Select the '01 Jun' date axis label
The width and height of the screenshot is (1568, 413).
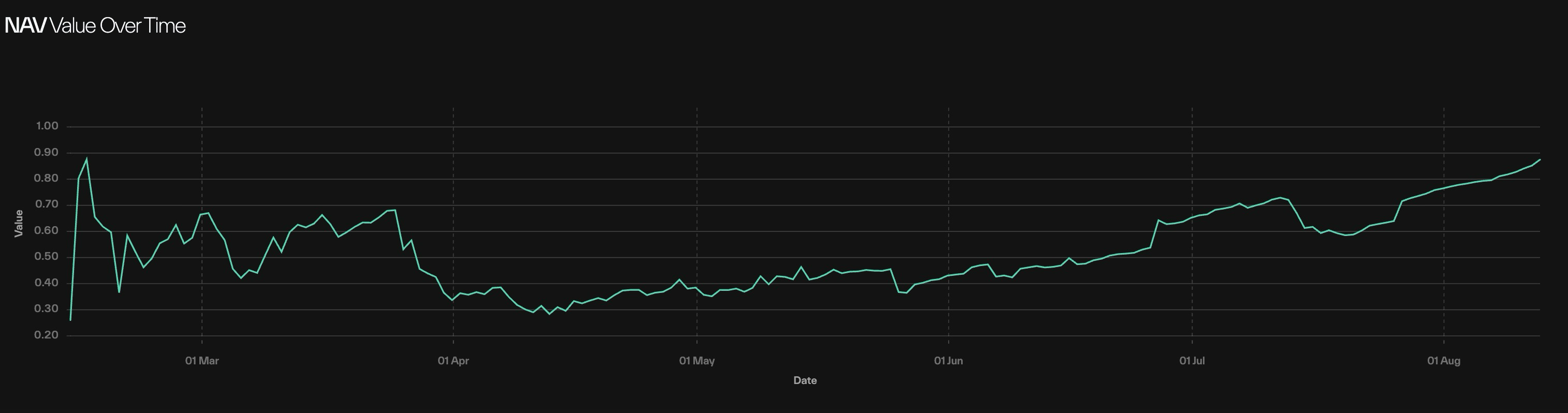948,361
